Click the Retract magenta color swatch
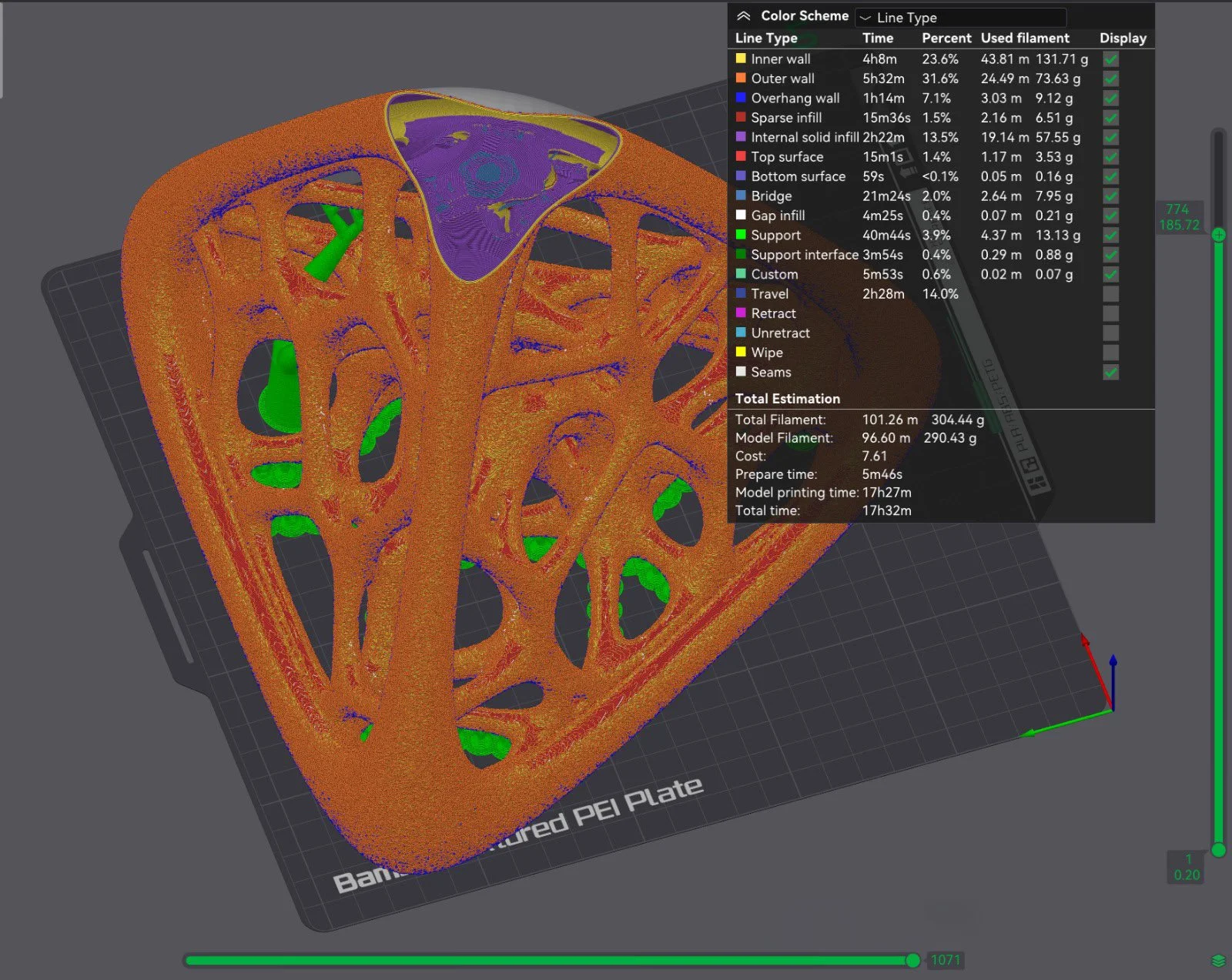This screenshot has height=980, width=1232. (x=741, y=313)
